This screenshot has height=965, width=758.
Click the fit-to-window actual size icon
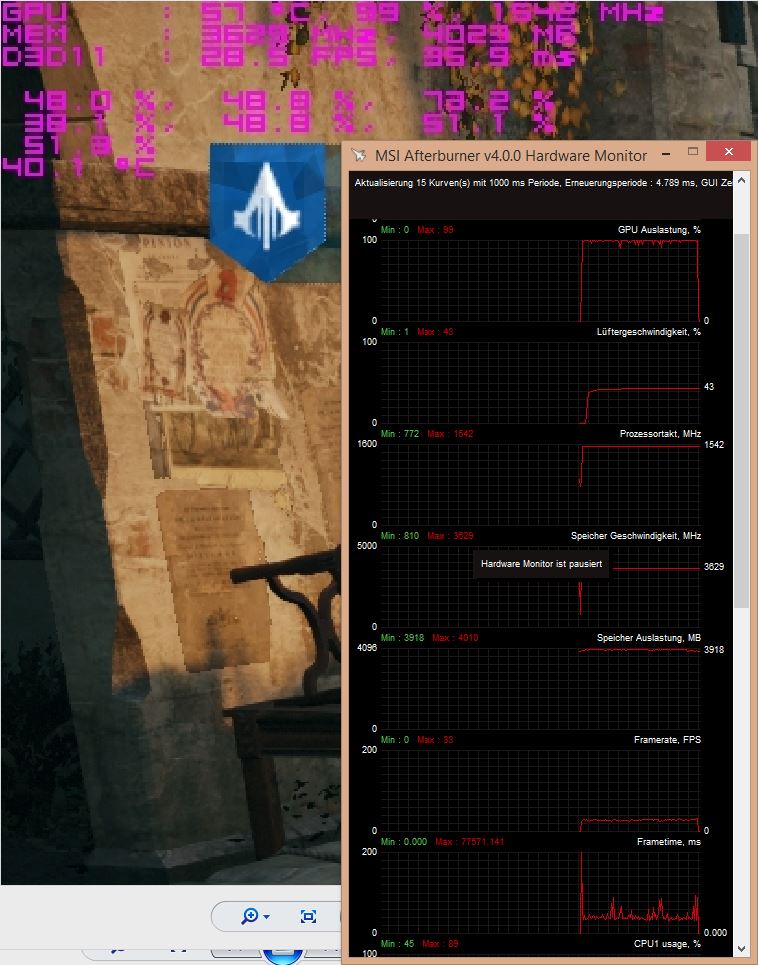(308, 917)
